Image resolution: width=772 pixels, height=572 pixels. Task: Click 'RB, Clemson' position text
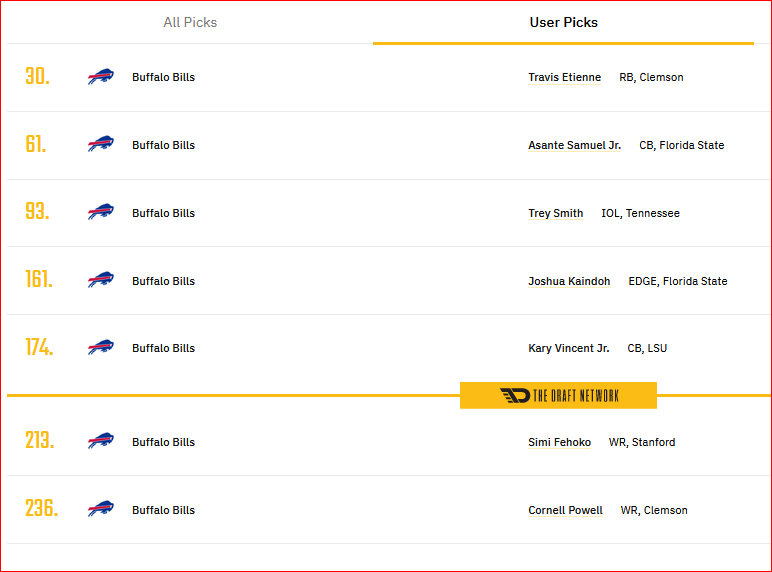(651, 77)
